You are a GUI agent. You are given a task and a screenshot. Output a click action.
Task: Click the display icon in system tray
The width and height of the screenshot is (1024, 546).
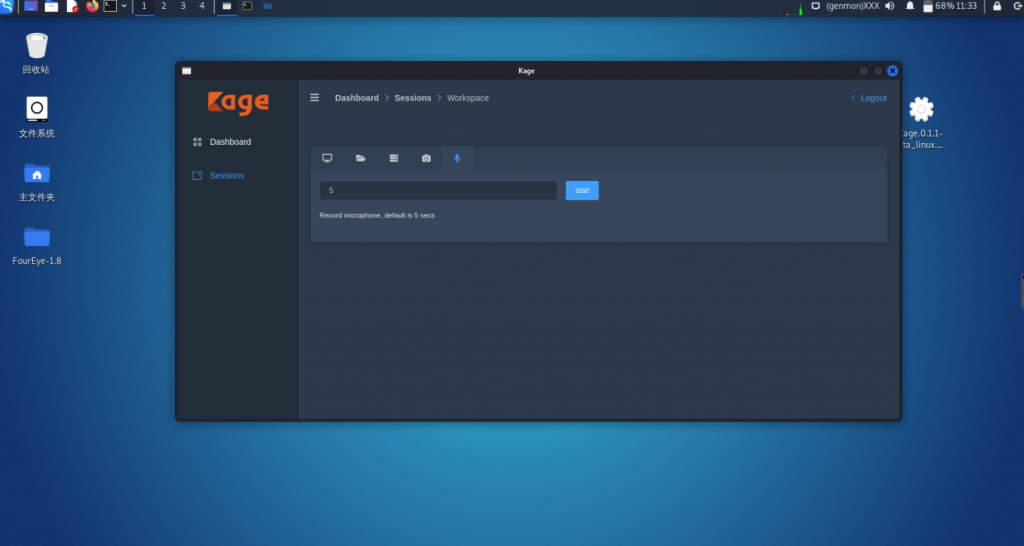pos(815,6)
